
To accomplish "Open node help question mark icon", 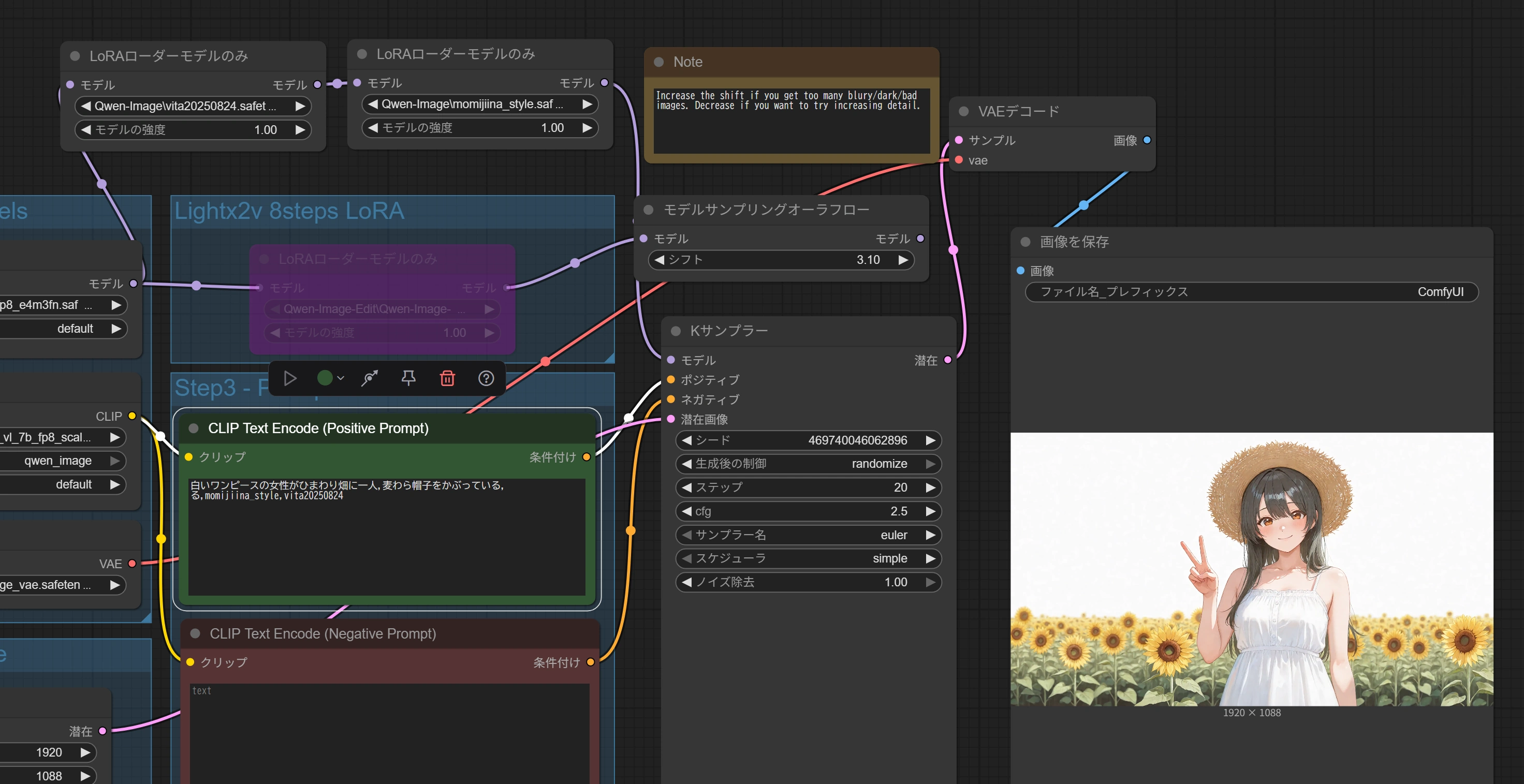I will (x=486, y=378).
